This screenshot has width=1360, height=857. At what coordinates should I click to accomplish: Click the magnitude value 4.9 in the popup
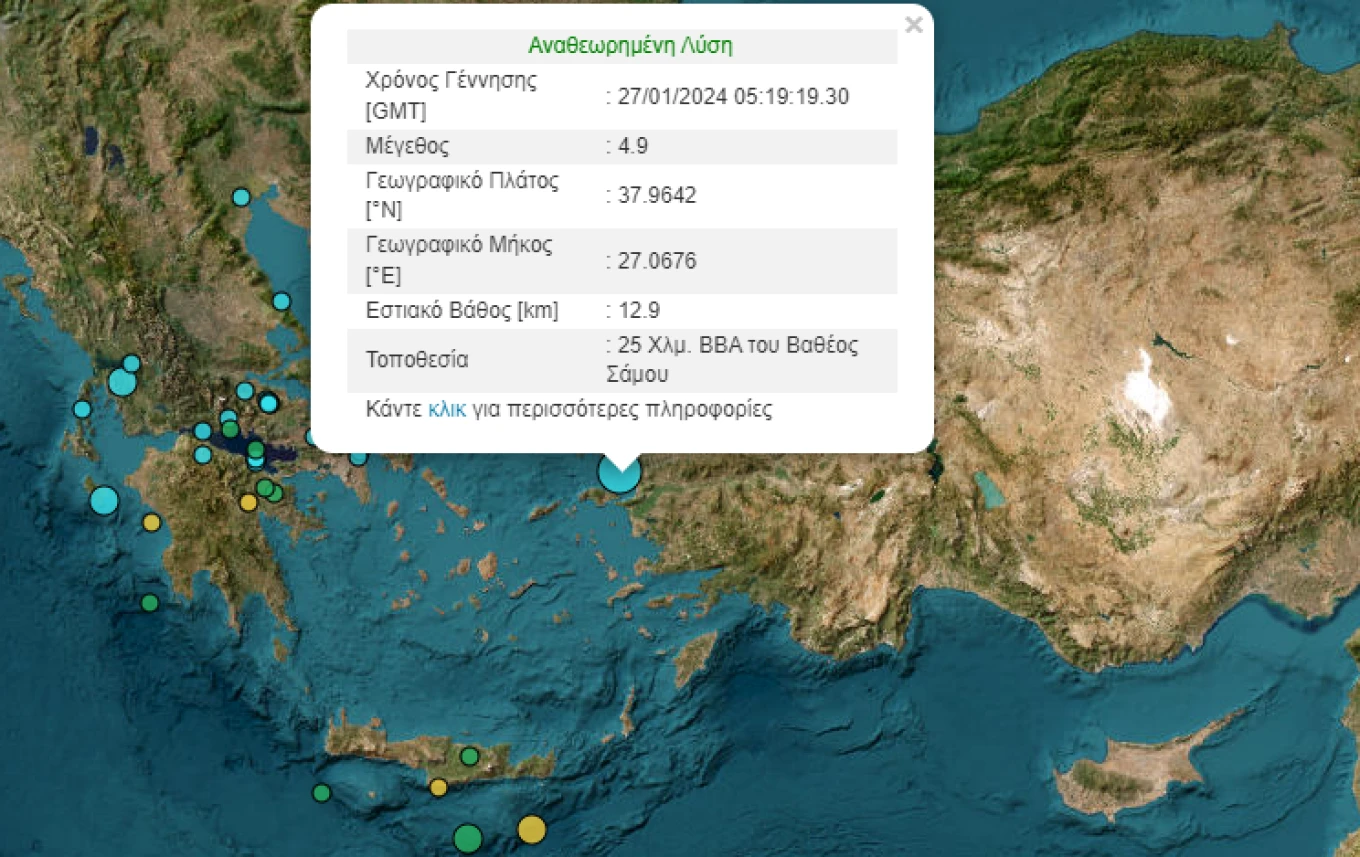click(632, 146)
